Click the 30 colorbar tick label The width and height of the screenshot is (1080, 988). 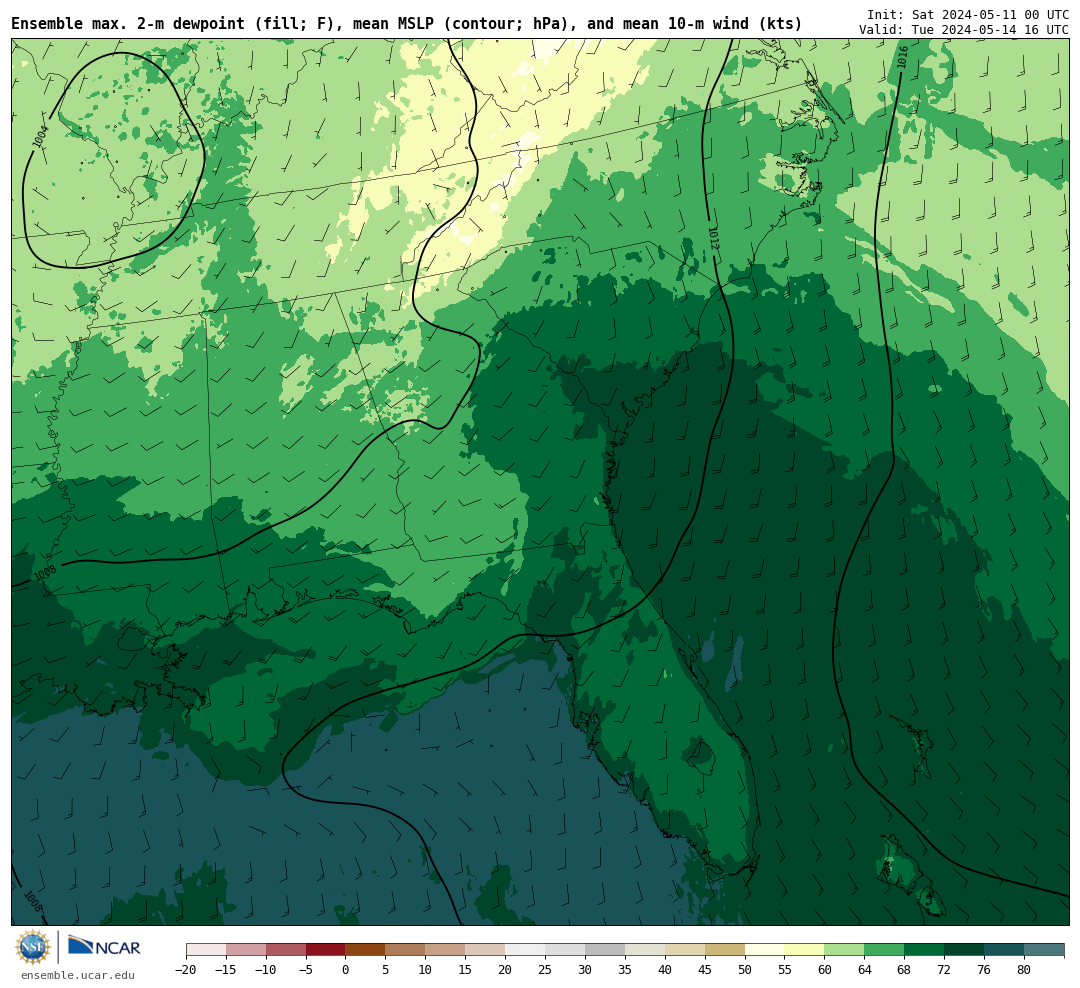[585, 970]
